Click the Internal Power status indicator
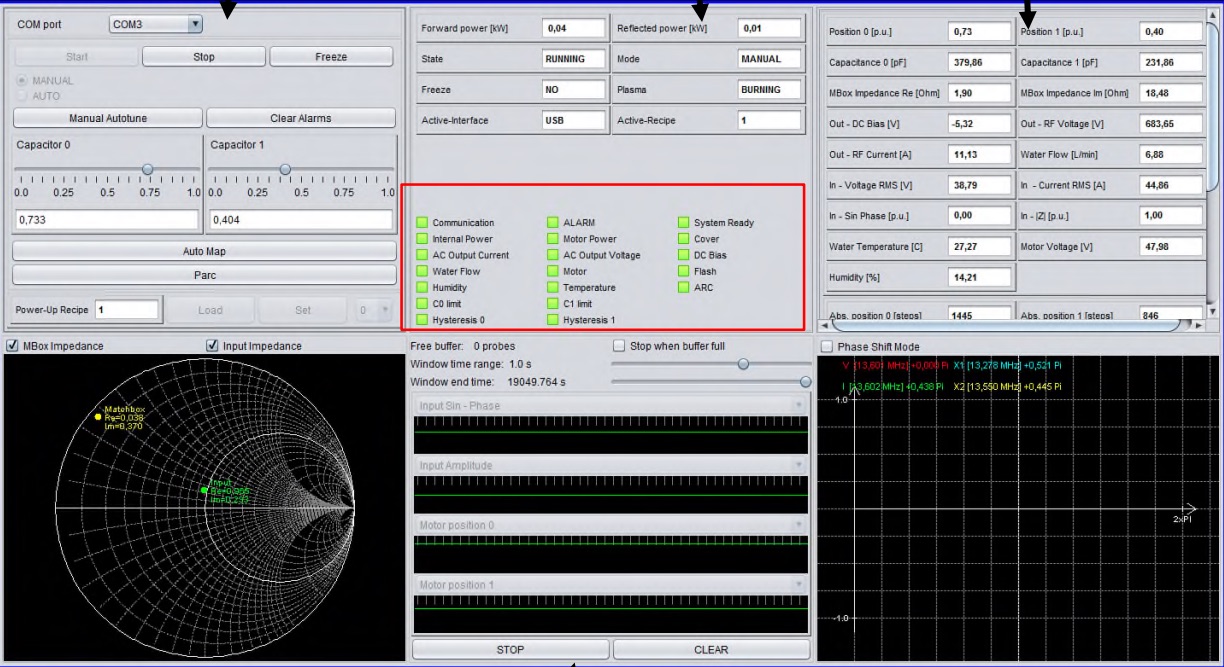The height and width of the screenshot is (667, 1224). [422, 239]
